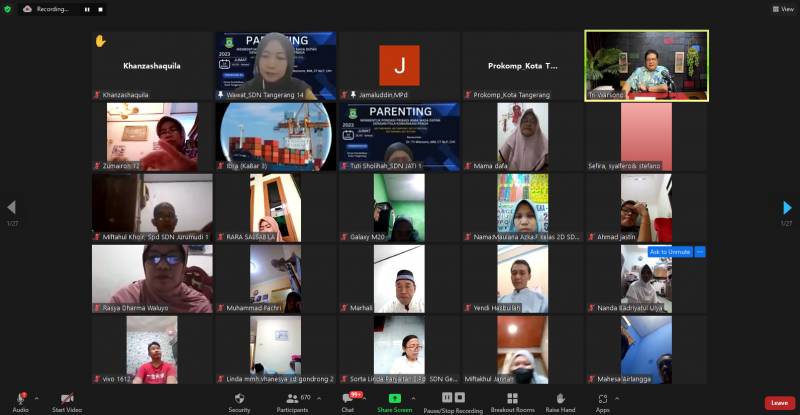The width and height of the screenshot is (800, 415).
Task: Click the Raise Hand icon
Action: (x=560, y=399)
